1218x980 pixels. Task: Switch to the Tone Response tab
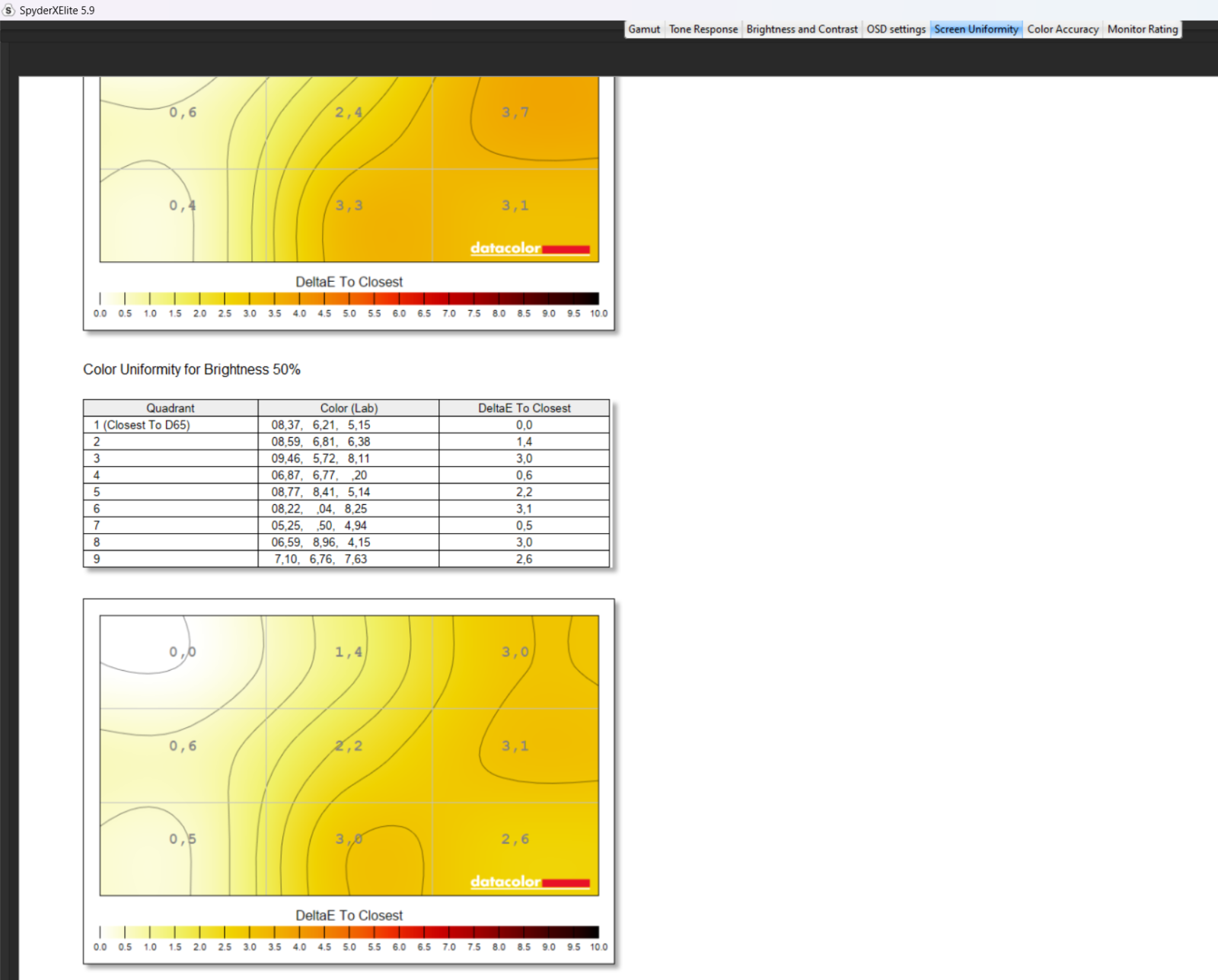pyautogui.click(x=703, y=29)
